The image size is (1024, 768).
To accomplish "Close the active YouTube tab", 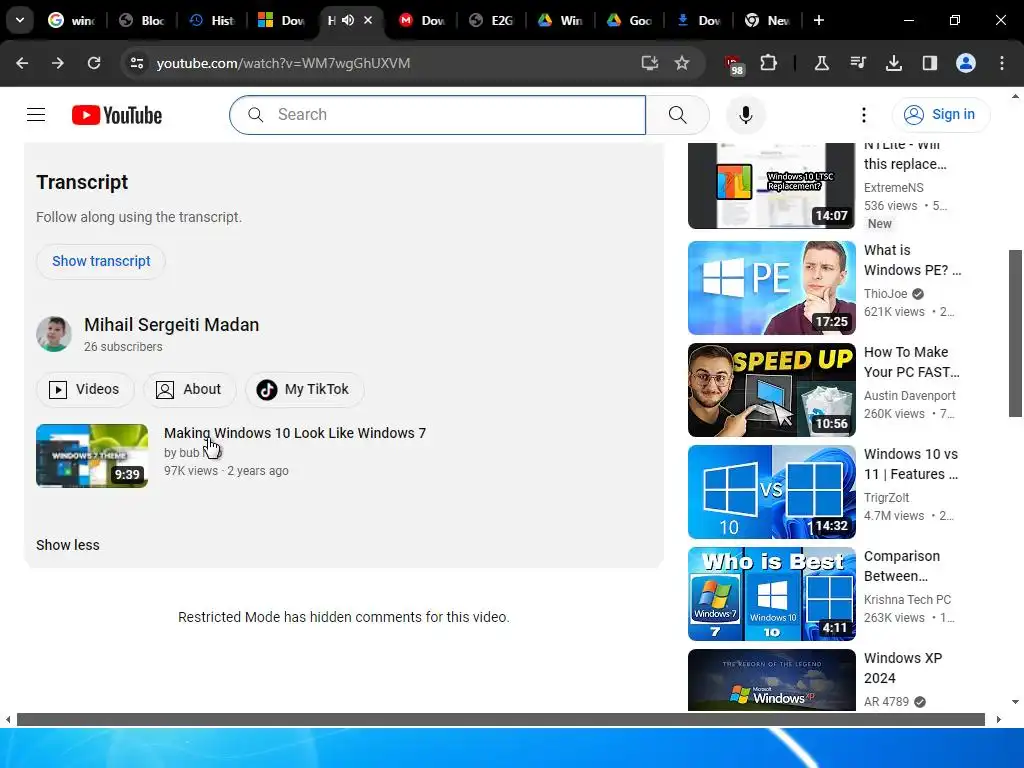I will click(x=368, y=20).
